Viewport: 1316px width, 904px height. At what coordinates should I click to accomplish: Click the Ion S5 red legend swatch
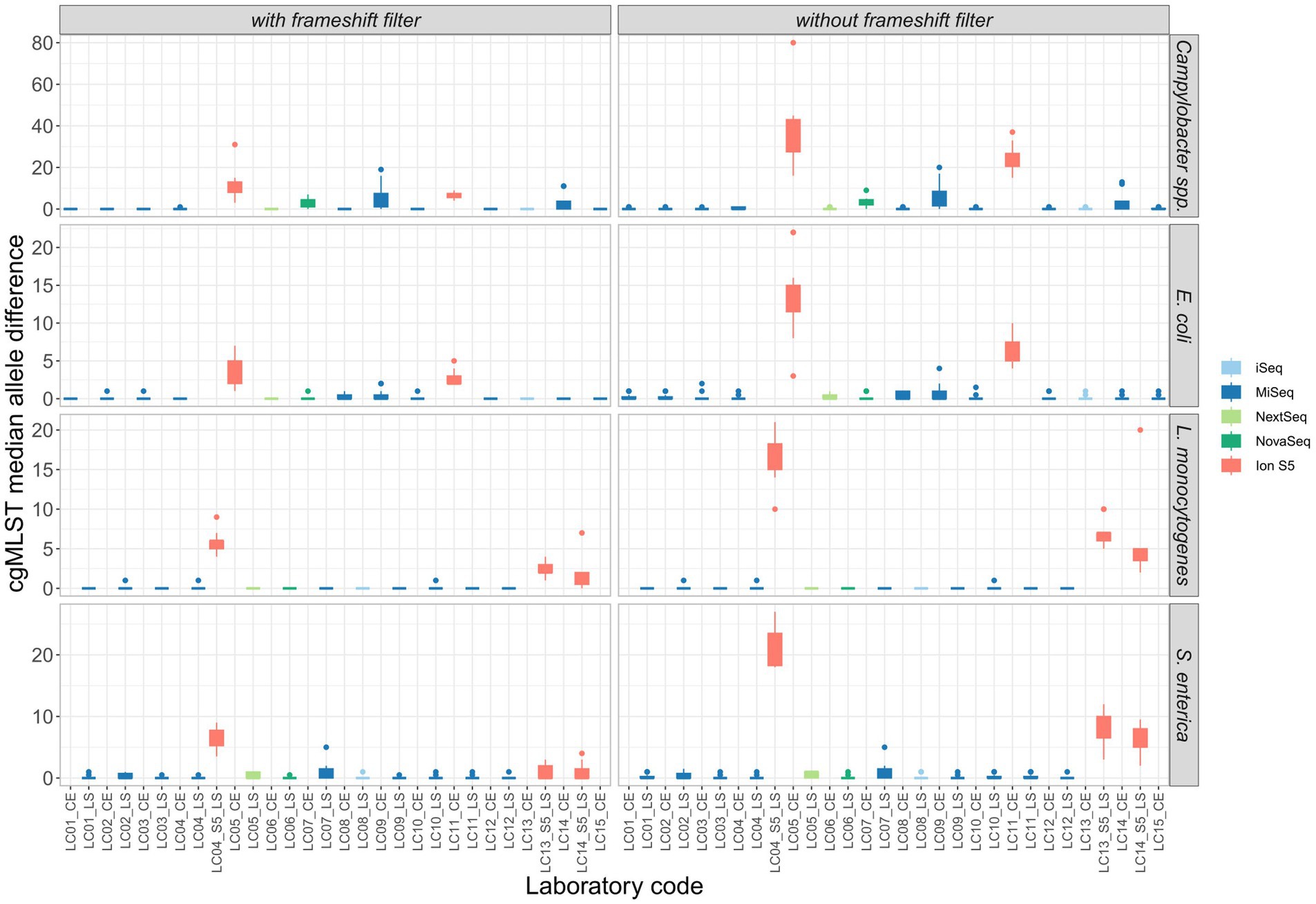[x=1230, y=465]
